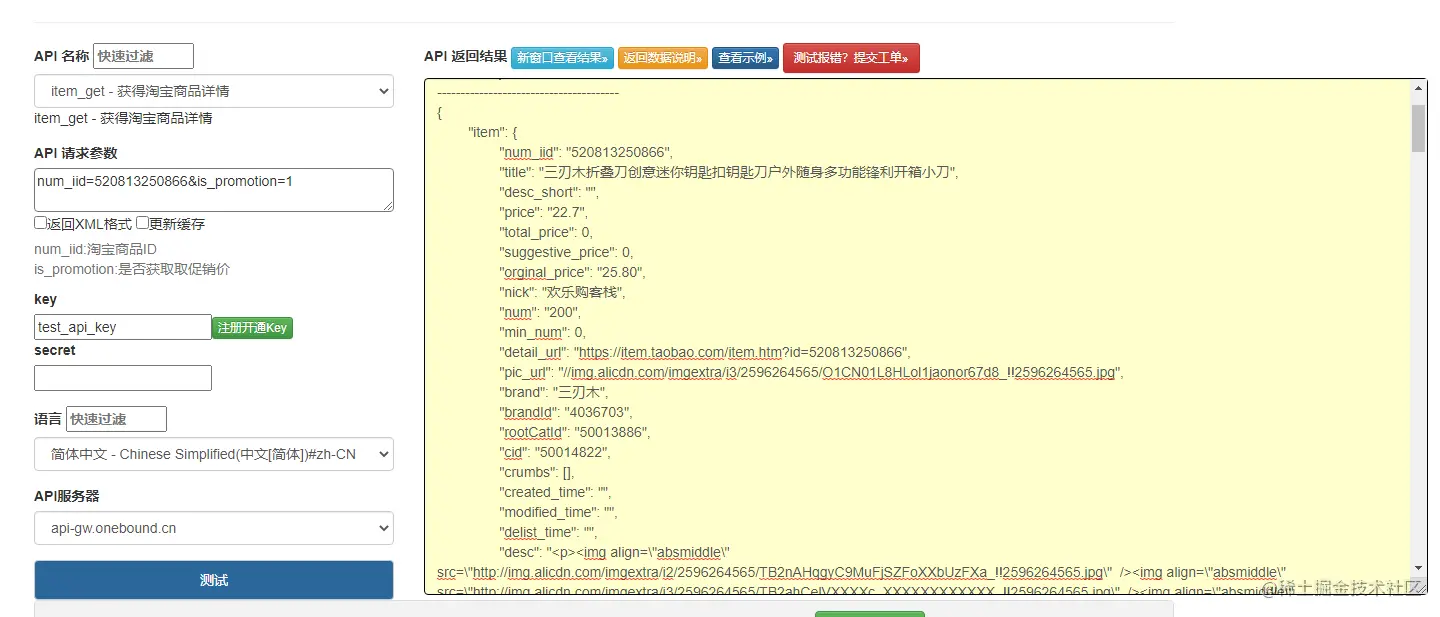Click the "created_time" line
Screen dimensions: 1440x617
click(x=555, y=492)
